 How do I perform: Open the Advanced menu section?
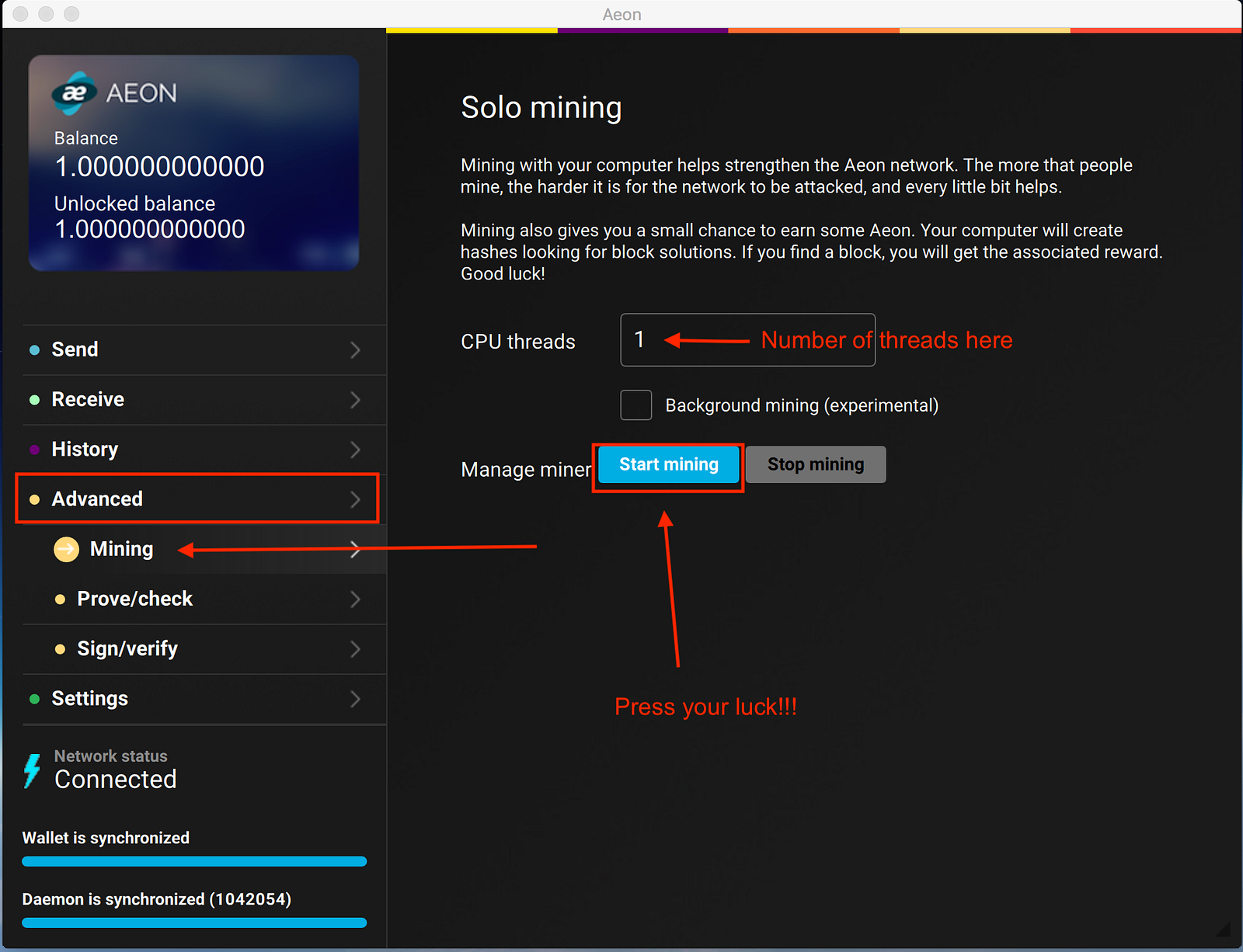[x=204, y=499]
